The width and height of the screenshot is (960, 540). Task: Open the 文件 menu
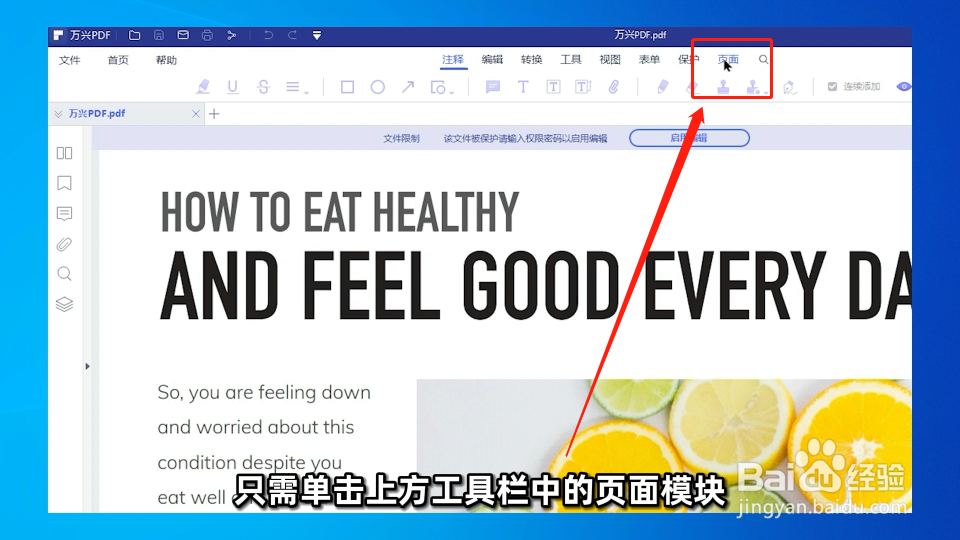[x=70, y=60]
